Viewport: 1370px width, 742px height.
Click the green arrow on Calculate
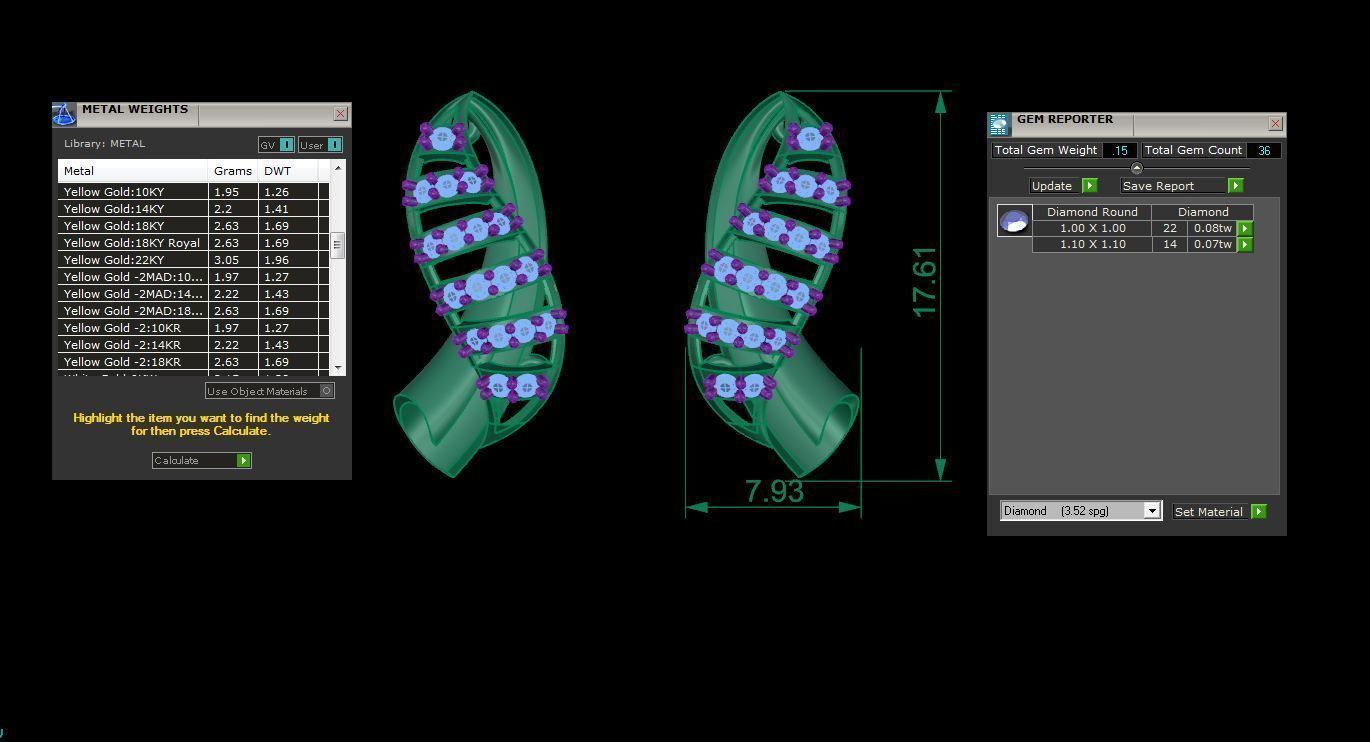pyautogui.click(x=243, y=460)
